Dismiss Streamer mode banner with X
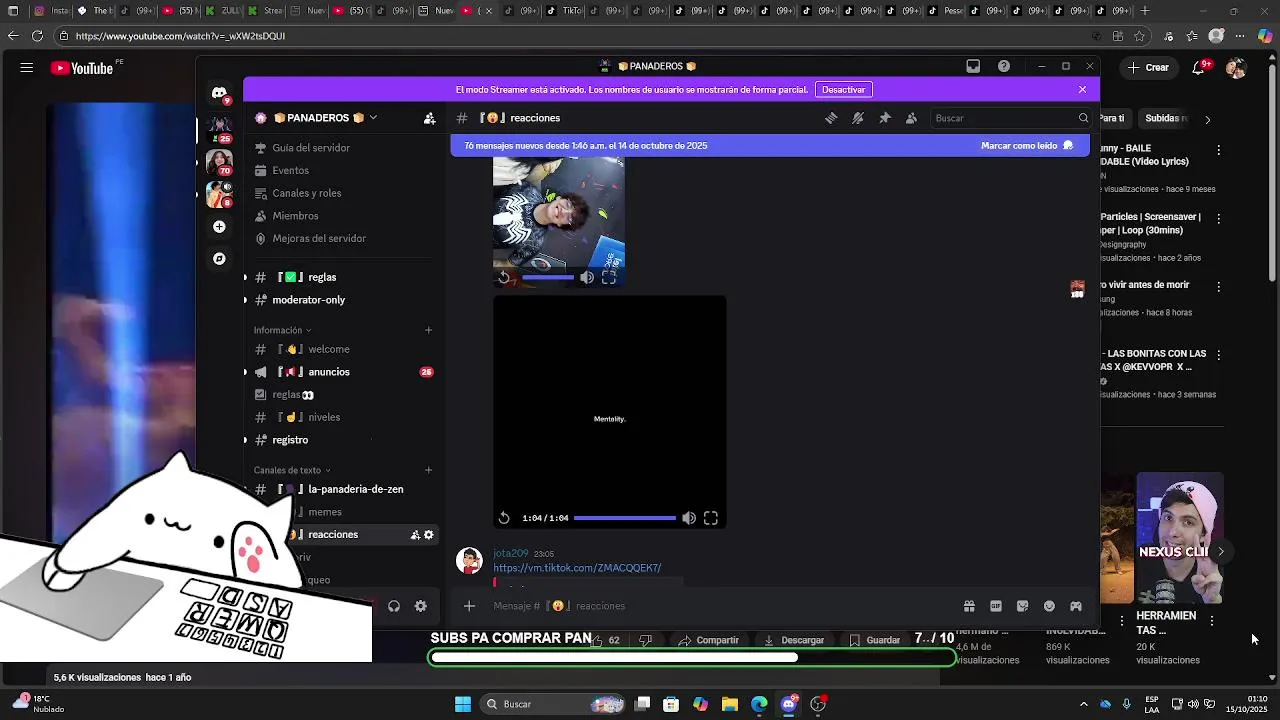Image resolution: width=1280 pixels, height=720 pixels. (1082, 89)
